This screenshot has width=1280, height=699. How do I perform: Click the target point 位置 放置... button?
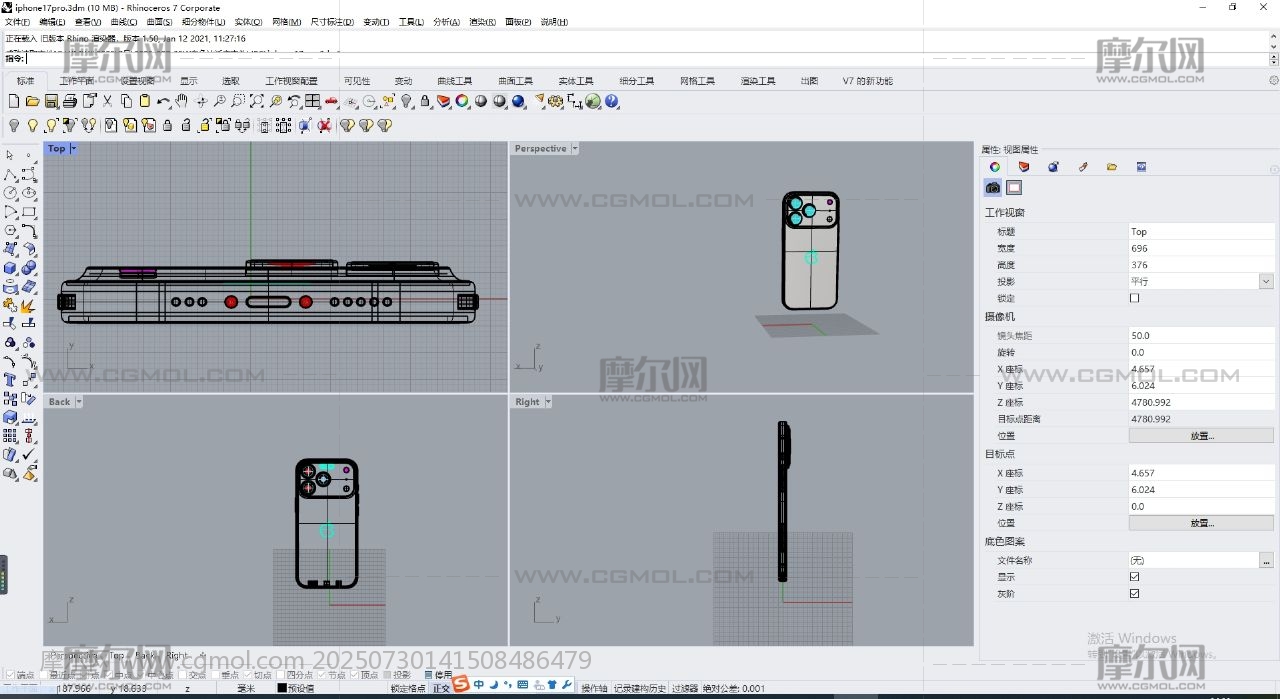[1201, 523]
